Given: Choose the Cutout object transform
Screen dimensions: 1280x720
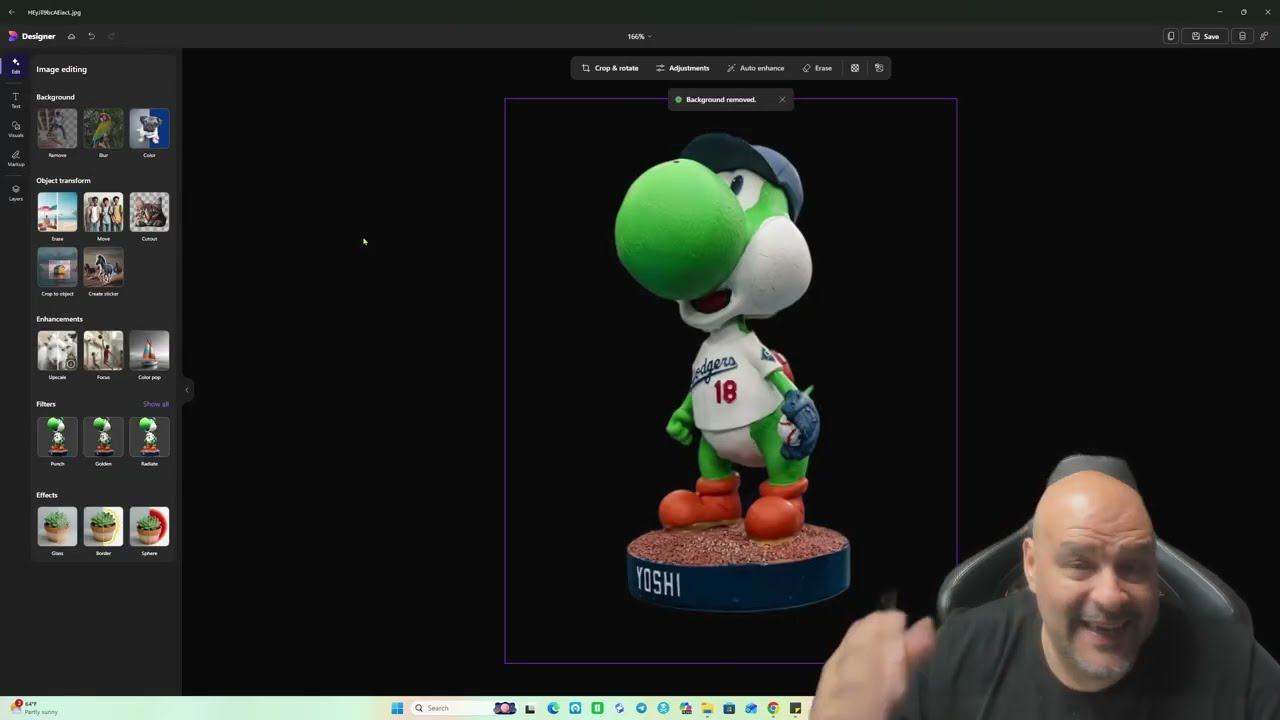Looking at the screenshot, I should [149, 212].
